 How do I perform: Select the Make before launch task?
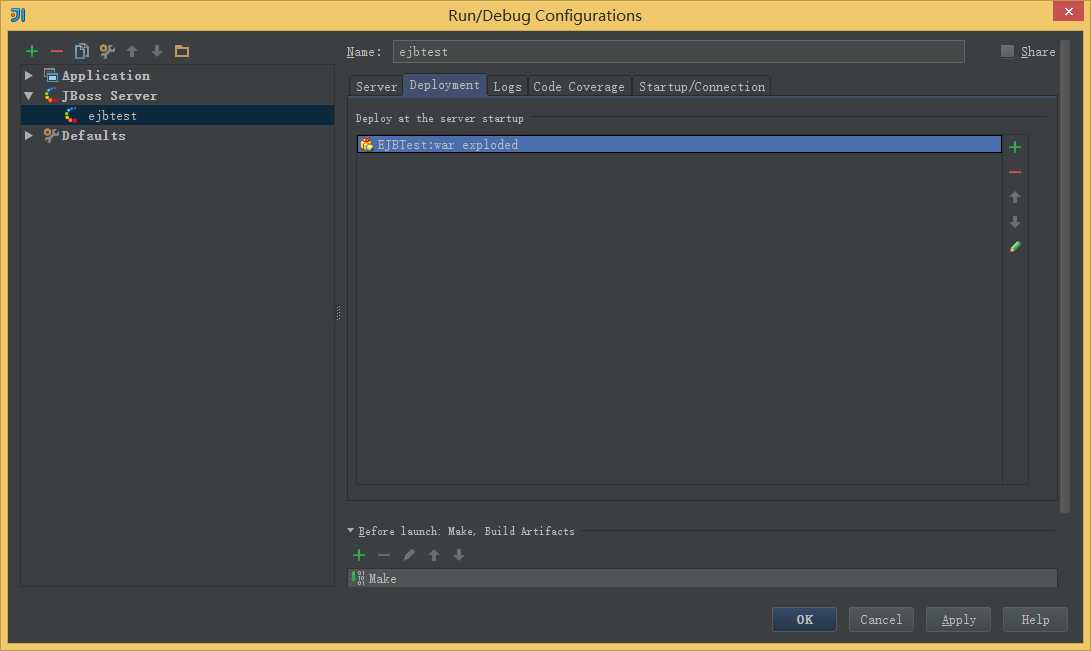point(702,579)
